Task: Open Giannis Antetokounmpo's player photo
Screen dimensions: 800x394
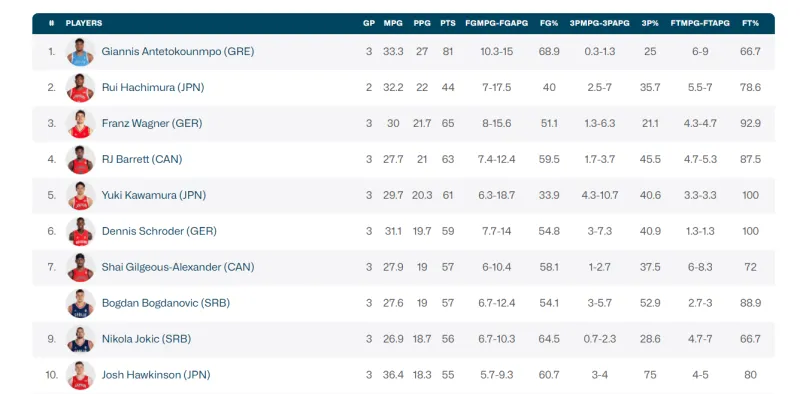Action: tap(80, 52)
